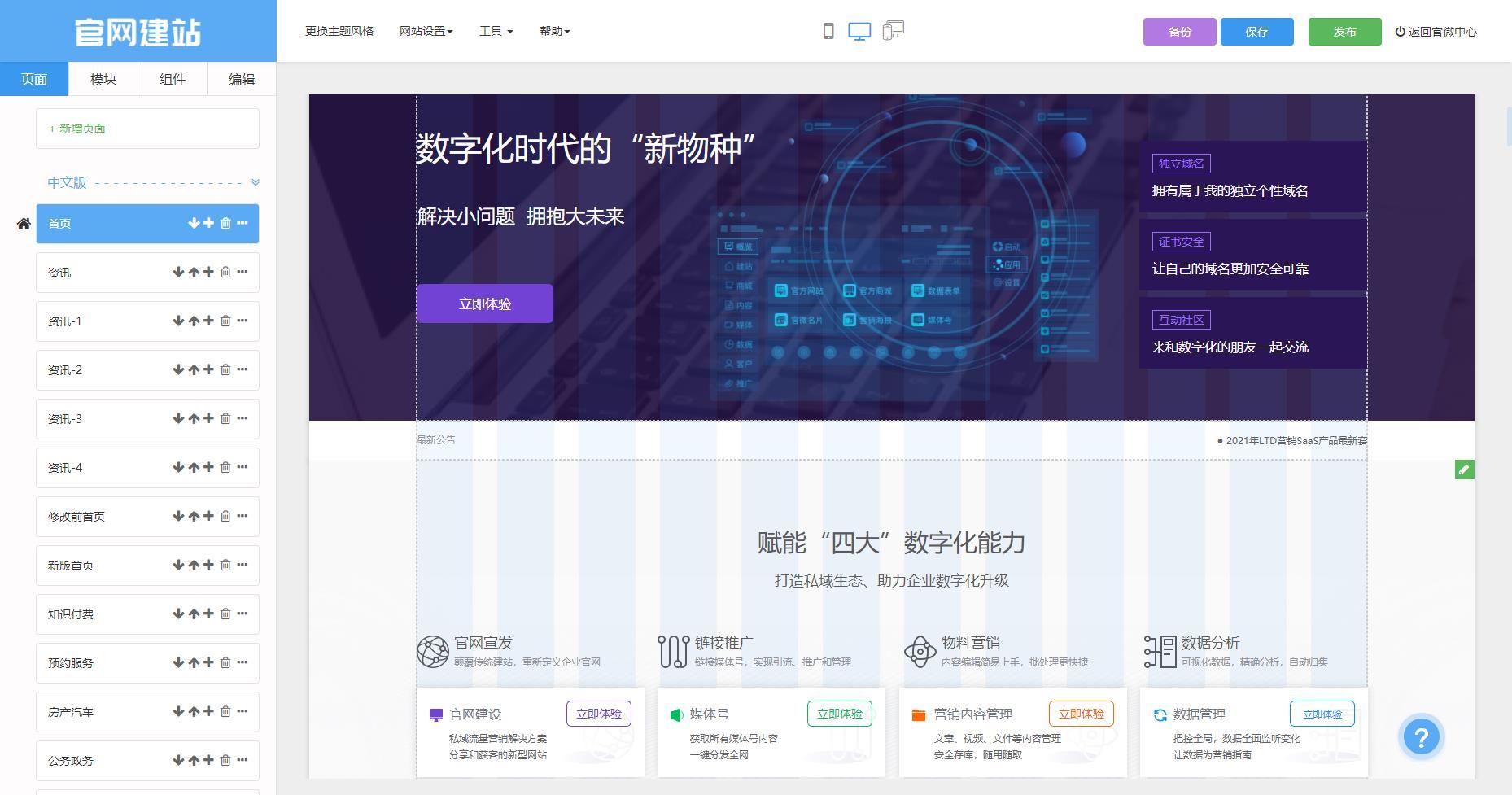The width and height of the screenshot is (1512, 795).
Task: Move the 资讯-3 page down
Action: coord(178,418)
